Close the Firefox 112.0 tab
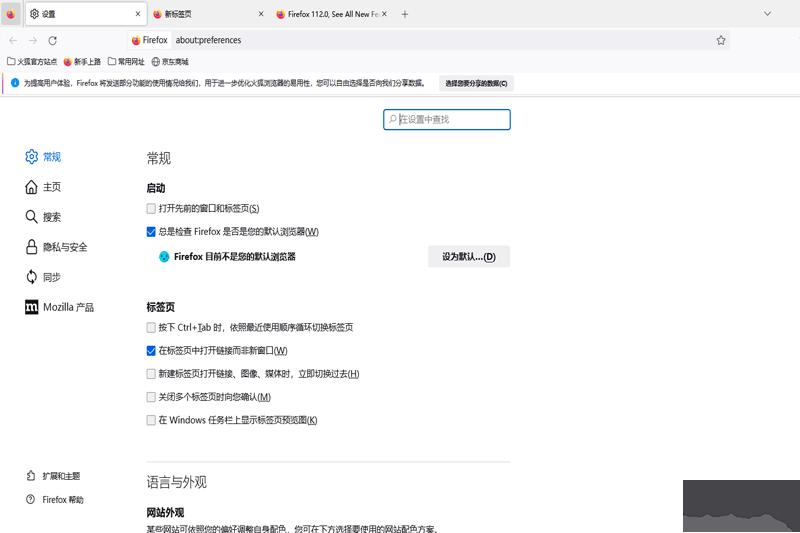800x533 pixels. [384, 14]
